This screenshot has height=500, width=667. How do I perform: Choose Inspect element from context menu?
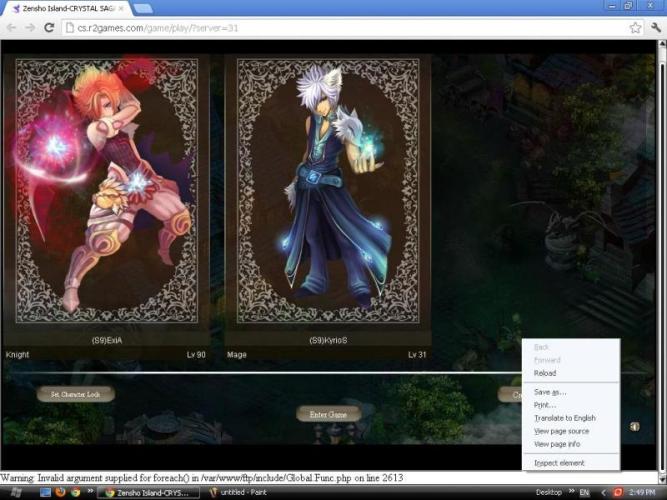[559, 463]
